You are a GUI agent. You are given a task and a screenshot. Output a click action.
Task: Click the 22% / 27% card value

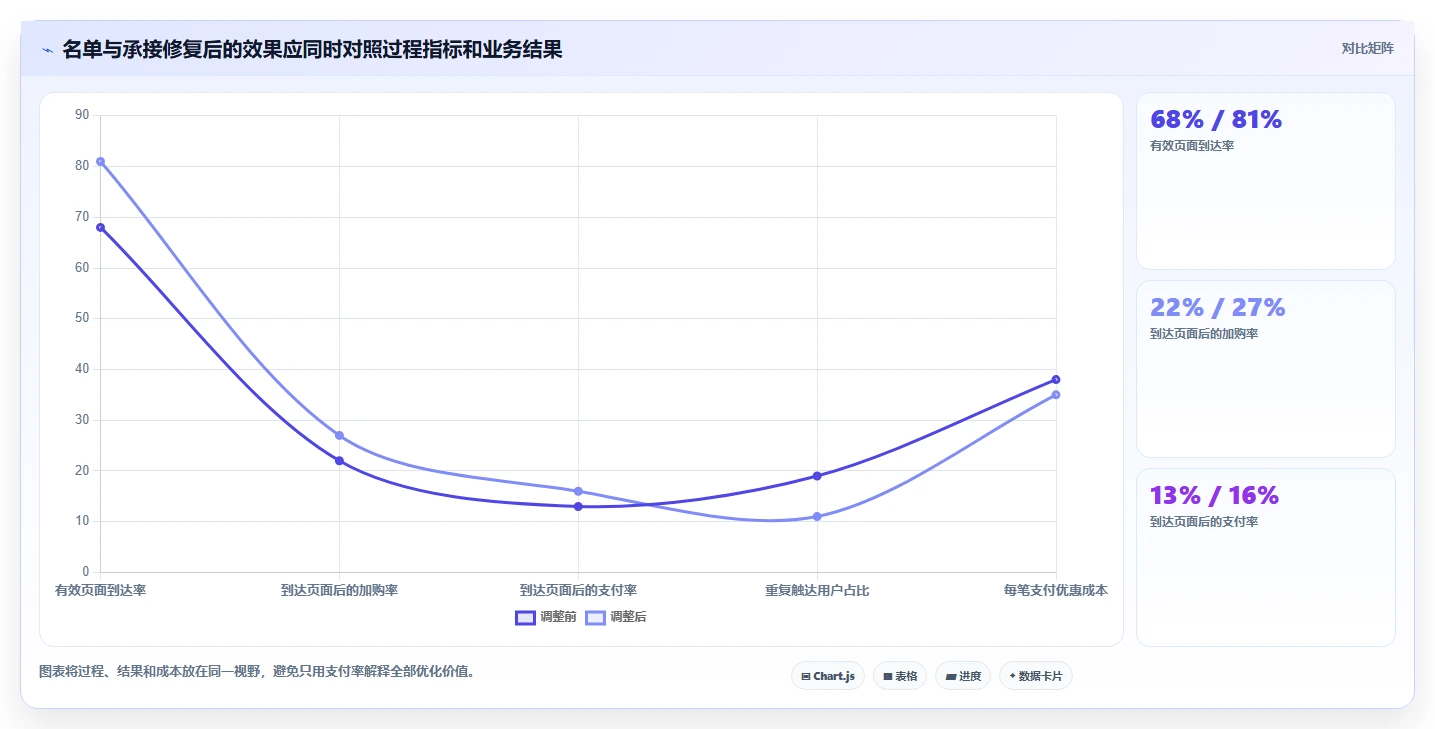pyautogui.click(x=1218, y=307)
